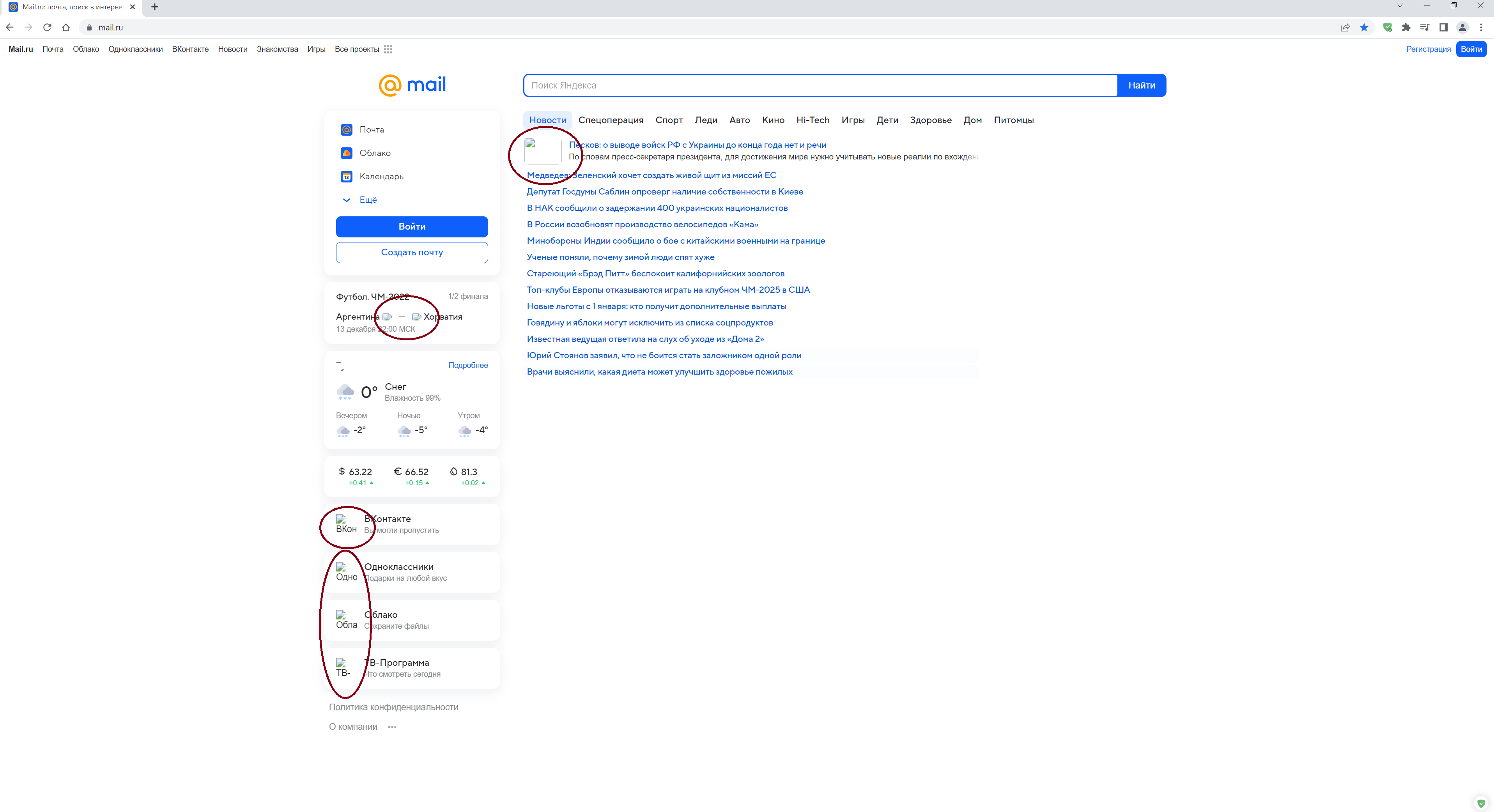Open the browser extensions puzzle icon
This screenshot has height=812, width=1494.
(1406, 27)
